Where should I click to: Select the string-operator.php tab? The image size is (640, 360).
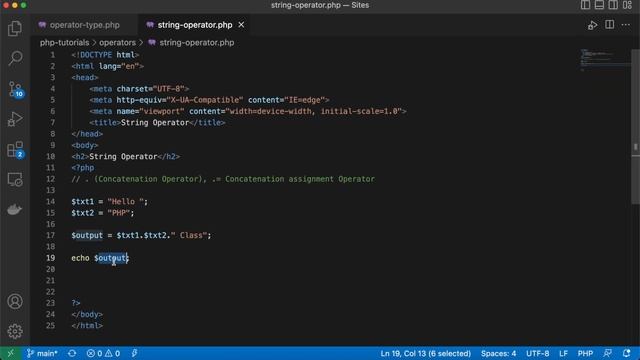195,25
